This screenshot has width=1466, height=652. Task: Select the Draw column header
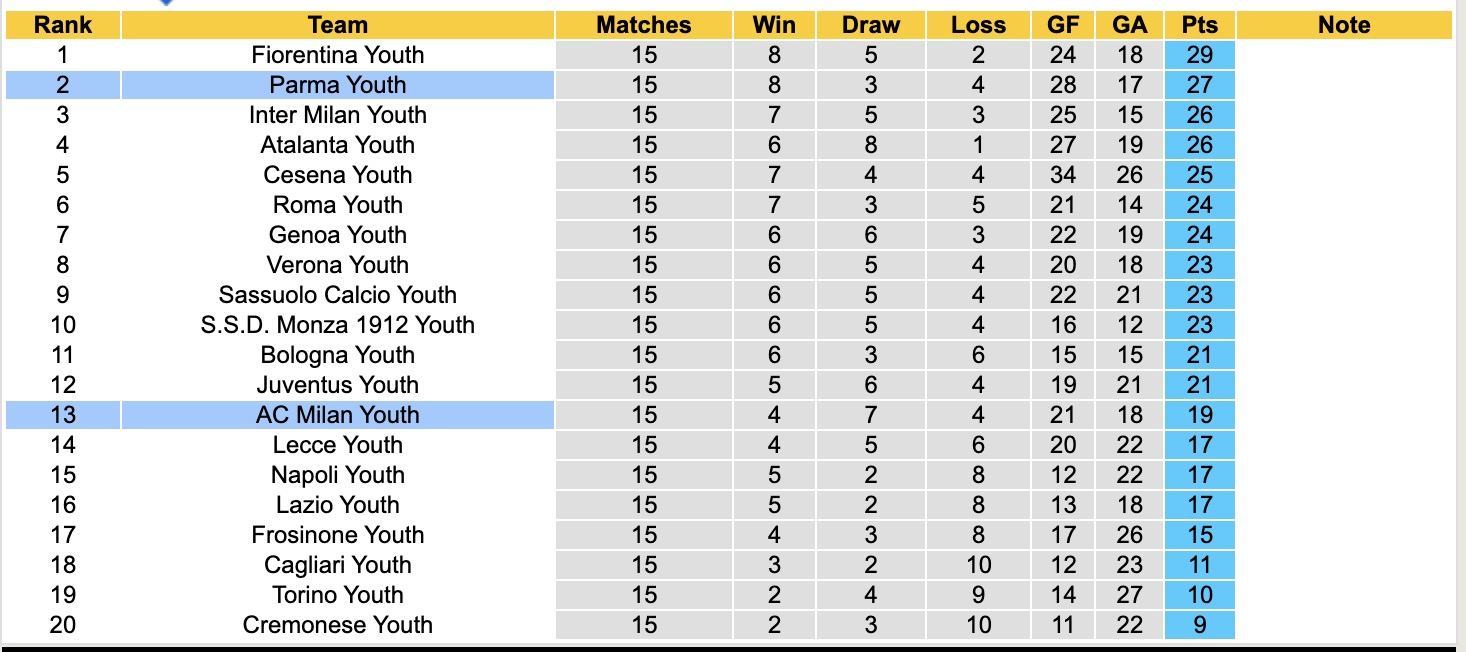(870, 25)
